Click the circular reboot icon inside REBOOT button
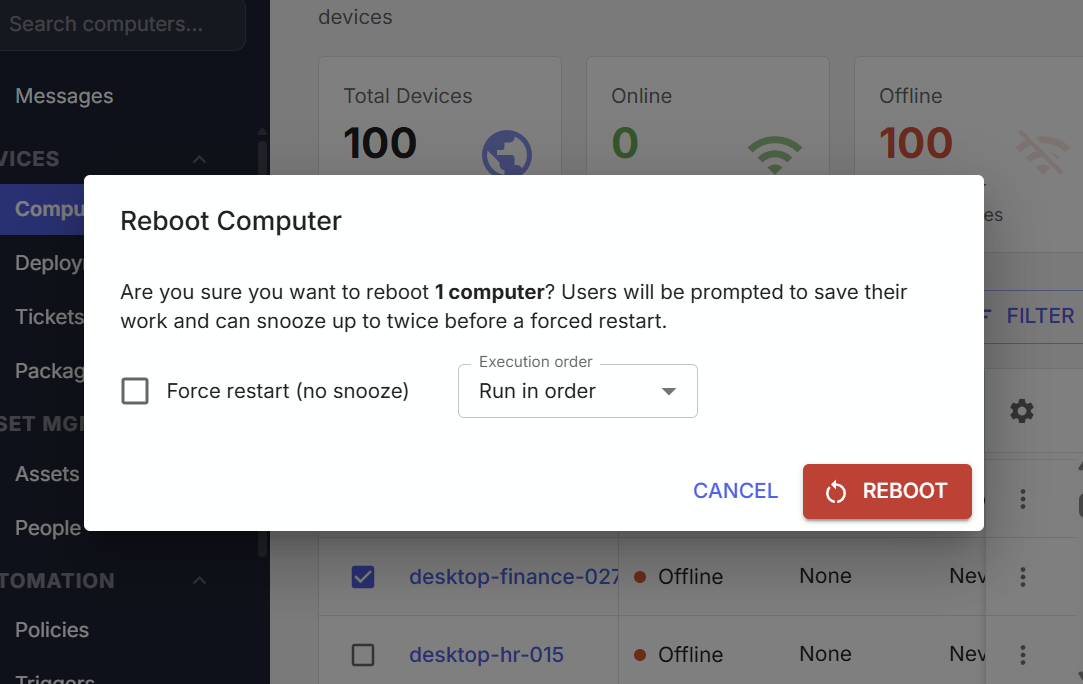Image resolution: width=1083 pixels, height=684 pixels. [x=836, y=491]
